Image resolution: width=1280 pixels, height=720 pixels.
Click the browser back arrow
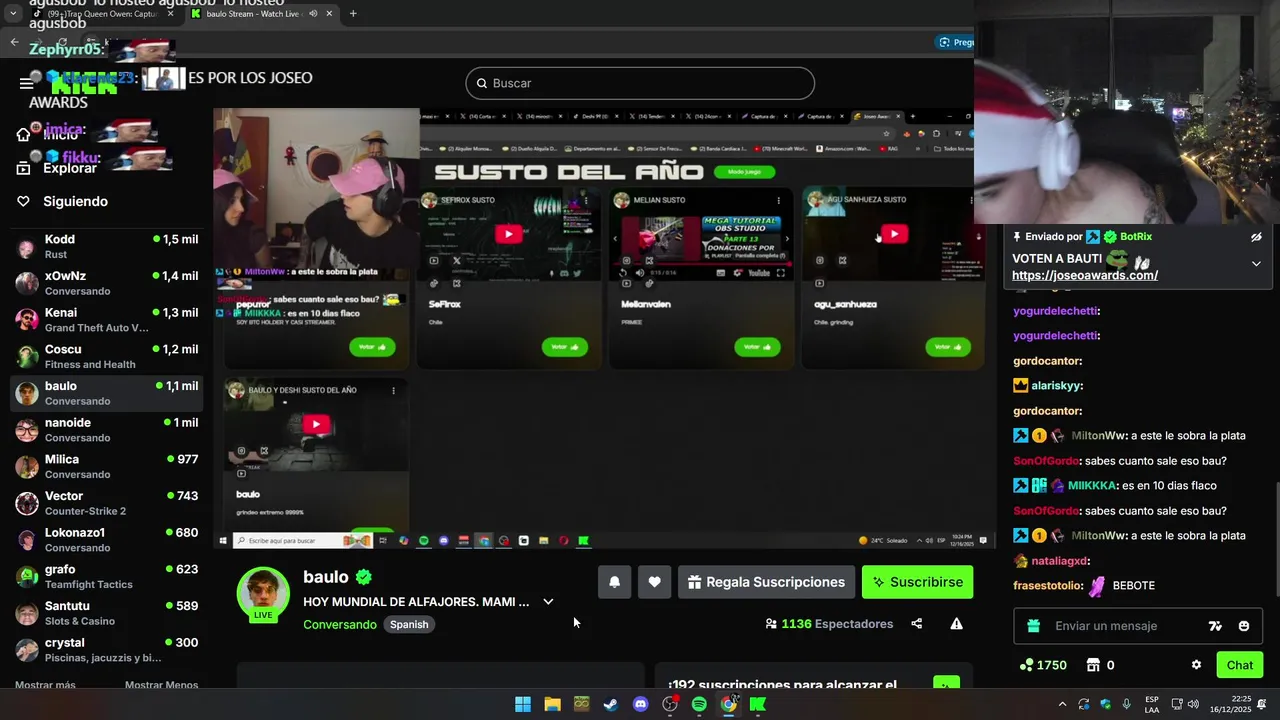click(14, 42)
